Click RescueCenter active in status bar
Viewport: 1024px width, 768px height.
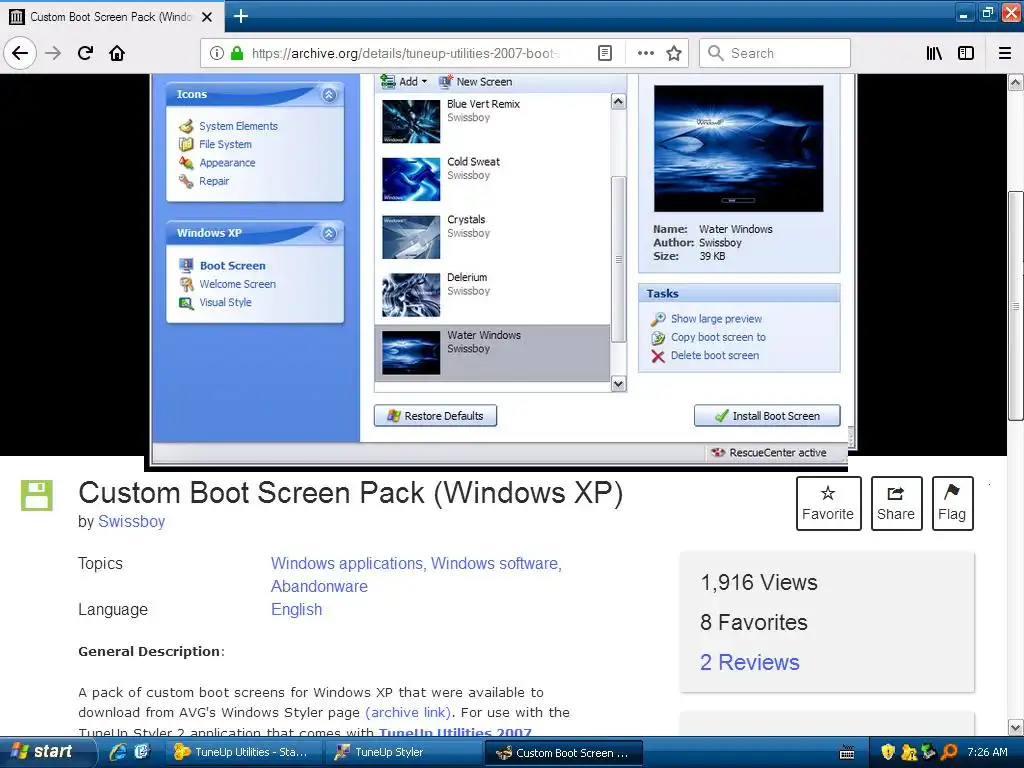point(769,453)
